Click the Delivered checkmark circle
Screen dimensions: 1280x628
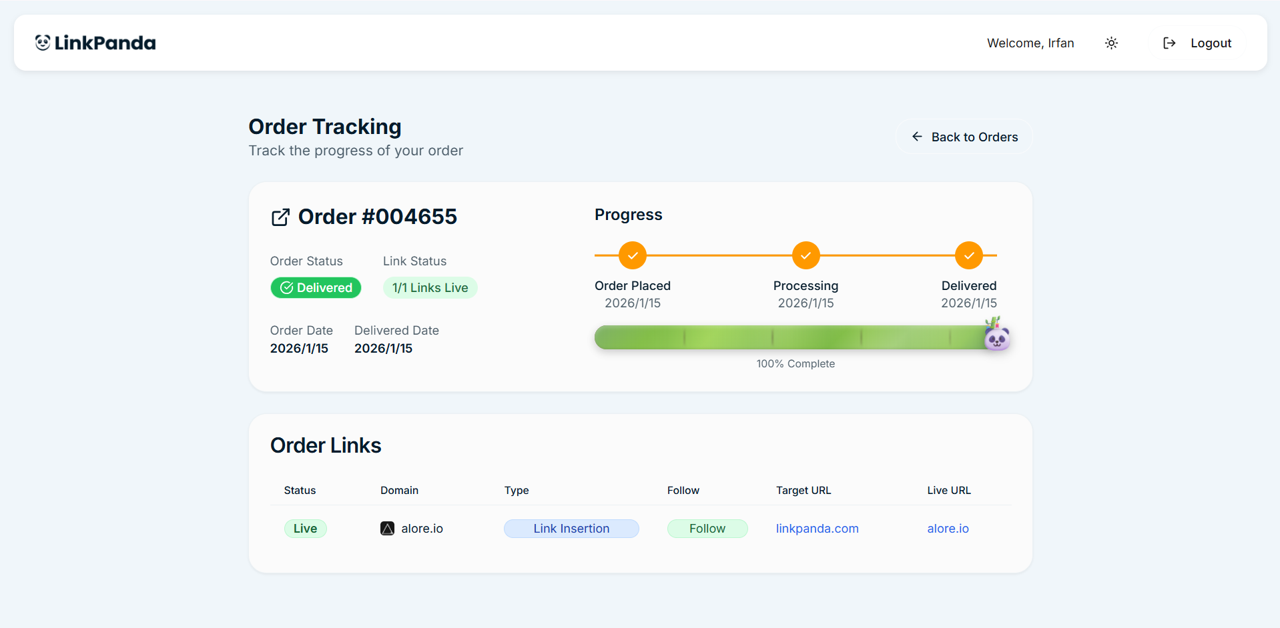[x=969, y=255]
